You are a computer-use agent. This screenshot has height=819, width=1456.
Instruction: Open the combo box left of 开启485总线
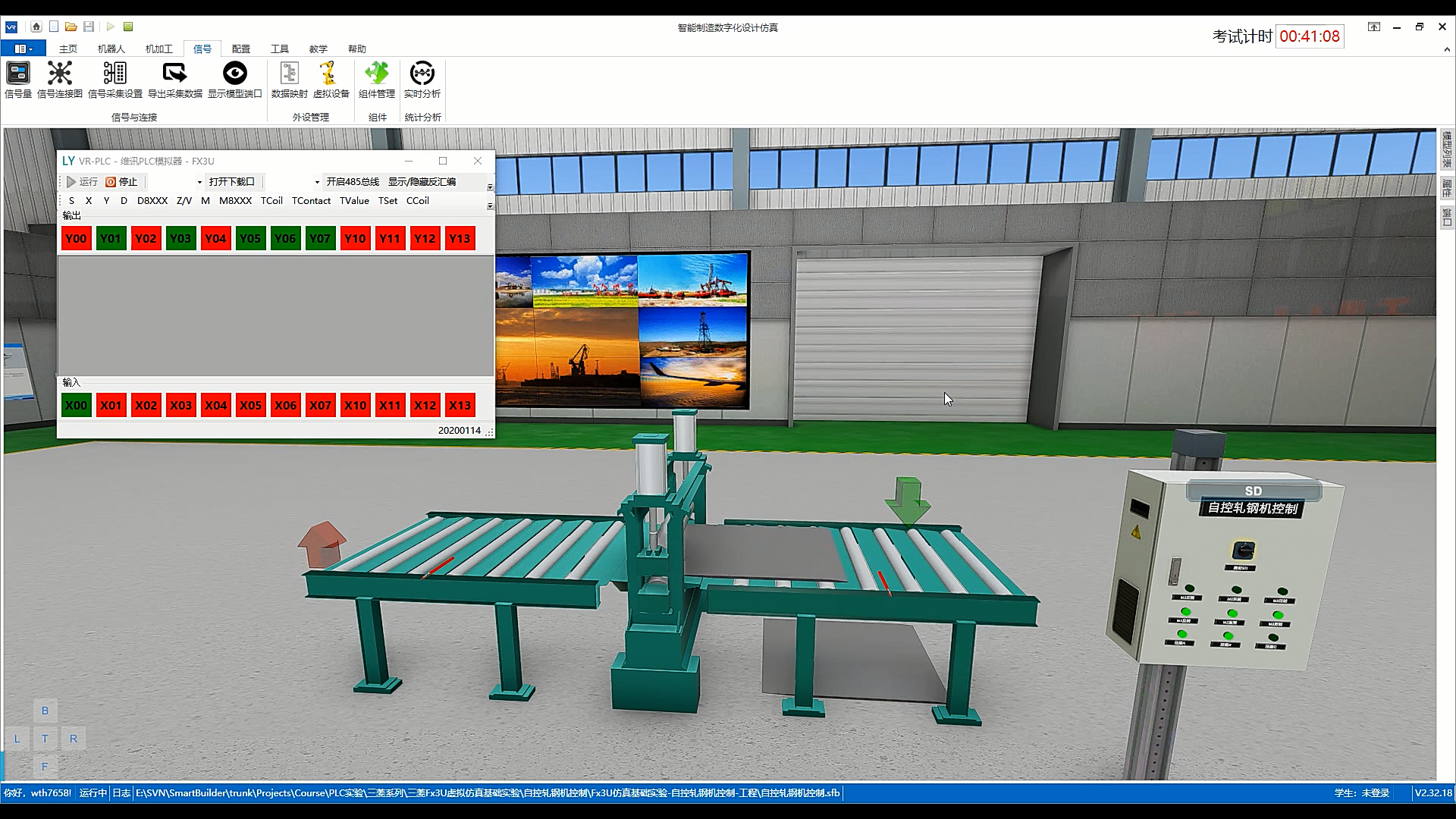tap(294, 182)
